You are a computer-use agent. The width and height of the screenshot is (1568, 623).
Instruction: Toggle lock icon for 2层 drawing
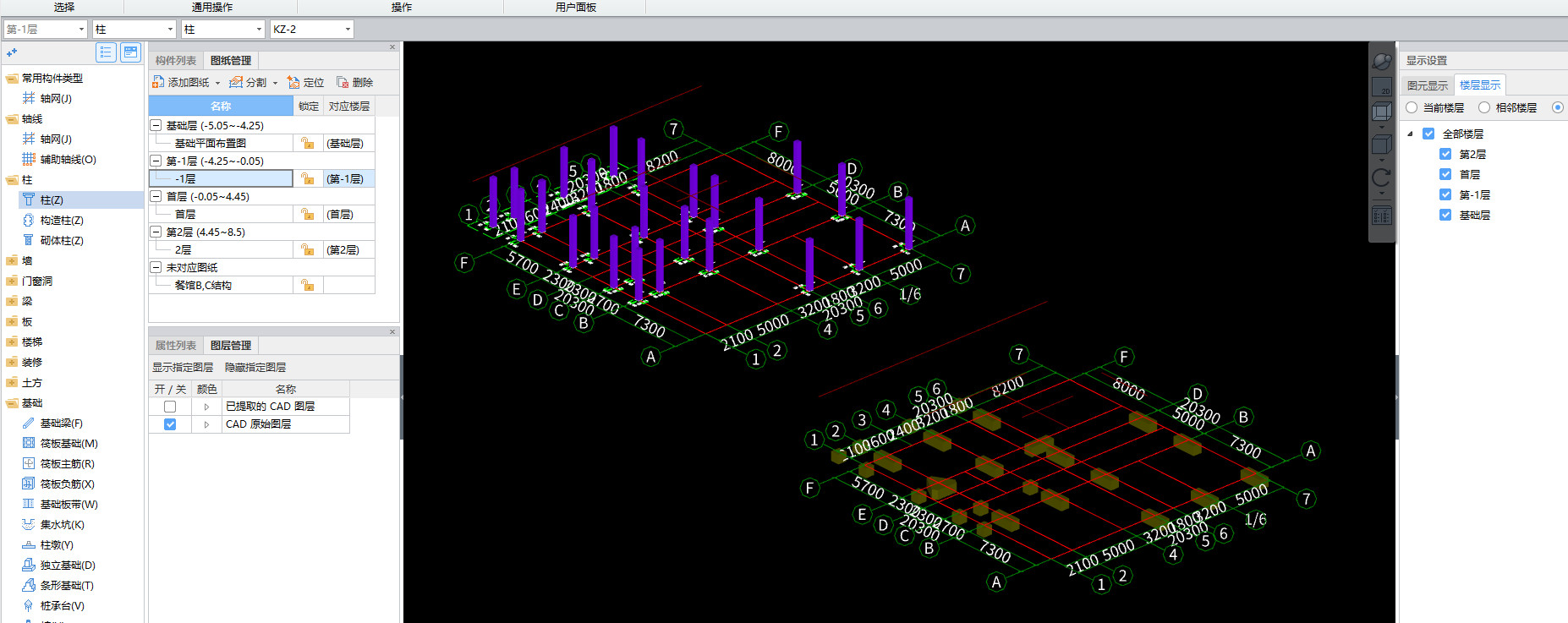[x=308, y=249]
